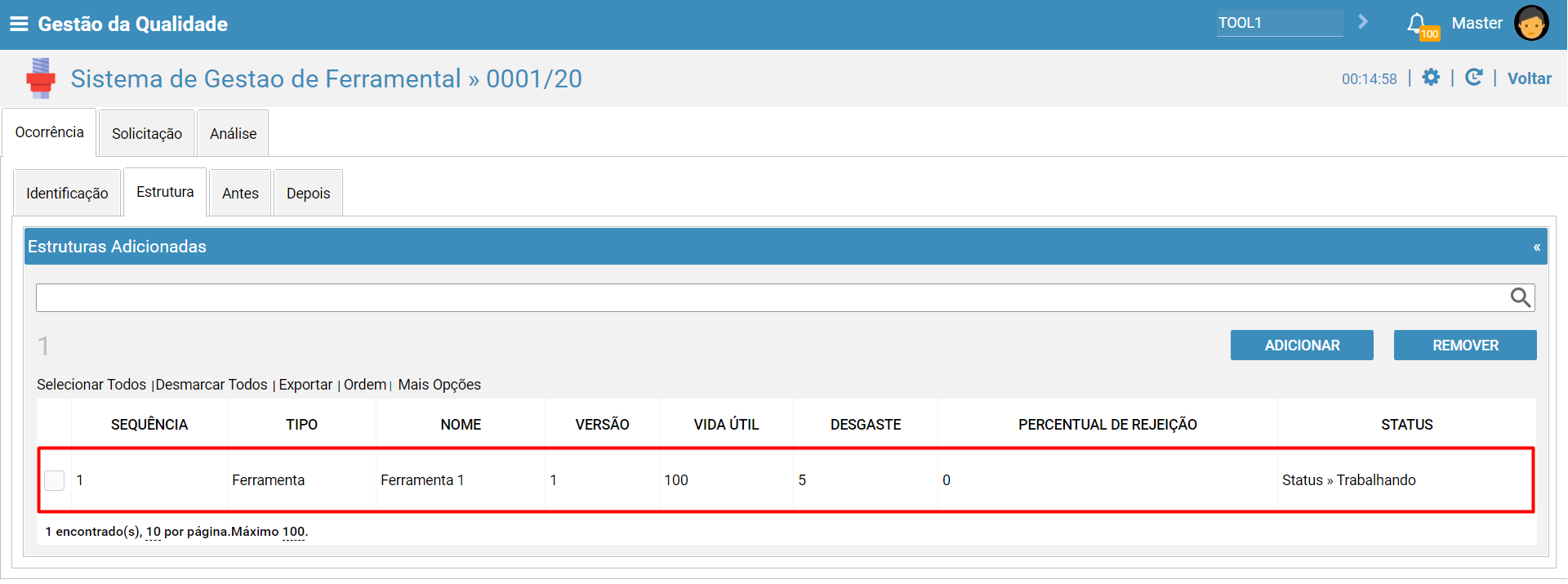Switch to the Ocorrência tab

point(49,132)
